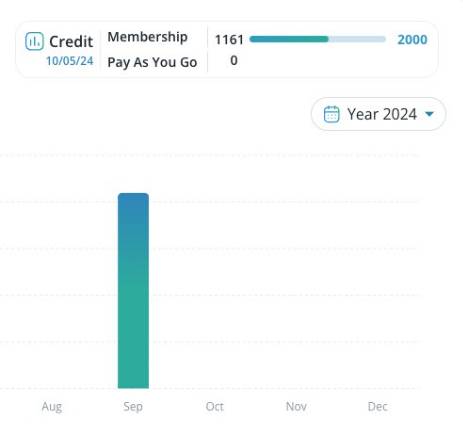The height and width of the screenshot is (432, 463).
Task: Click the 2000 credit limit value
Action: pos(412,40)
